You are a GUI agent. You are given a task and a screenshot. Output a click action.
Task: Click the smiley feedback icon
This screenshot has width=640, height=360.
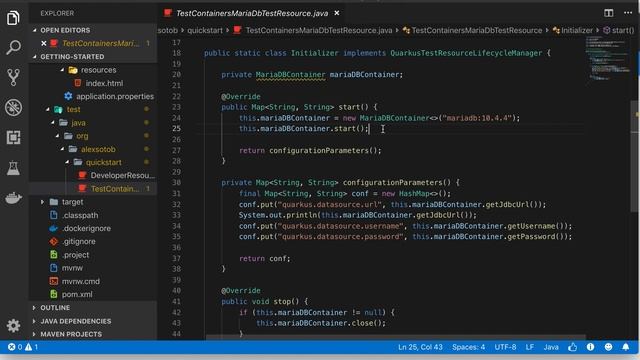pos(608,347)
